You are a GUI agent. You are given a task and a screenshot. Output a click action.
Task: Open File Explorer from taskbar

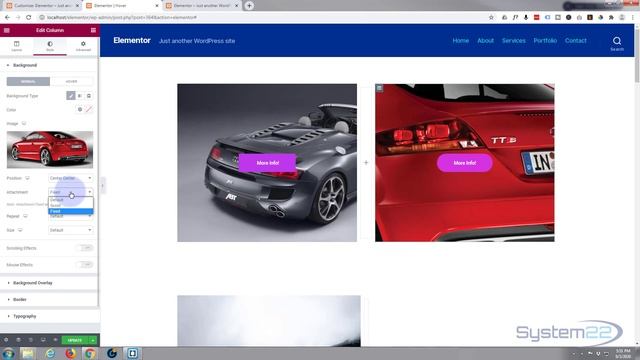point(28,353)
